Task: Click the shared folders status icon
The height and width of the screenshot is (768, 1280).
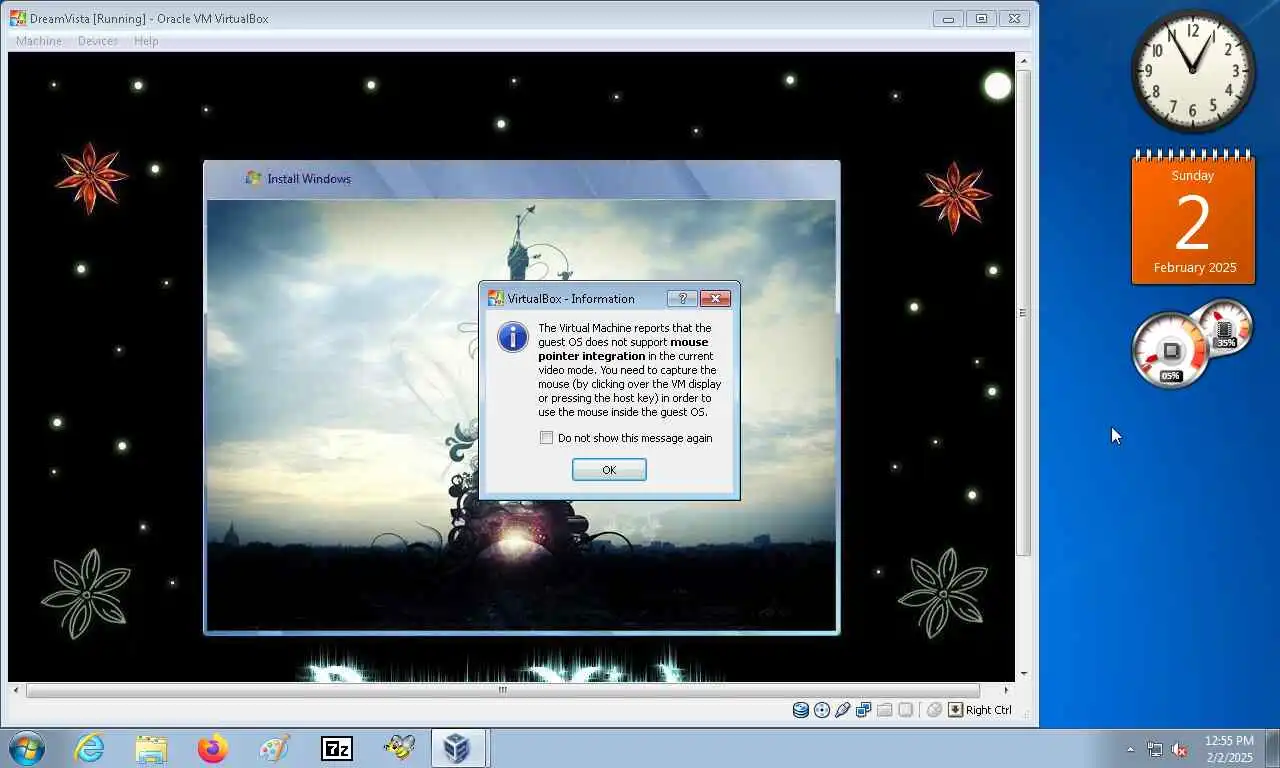Action: click(x=885, y=710)
